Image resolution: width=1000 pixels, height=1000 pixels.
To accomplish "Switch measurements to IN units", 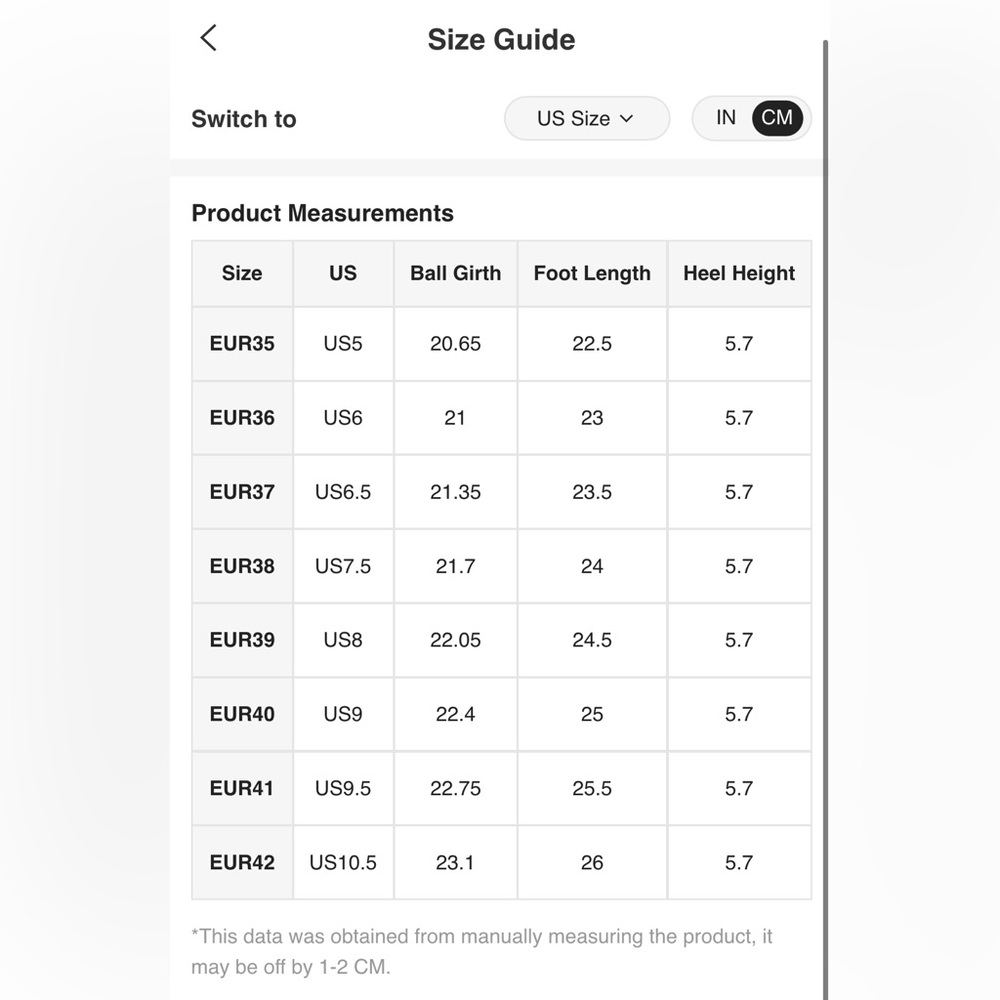I will [x=726, y=118].
